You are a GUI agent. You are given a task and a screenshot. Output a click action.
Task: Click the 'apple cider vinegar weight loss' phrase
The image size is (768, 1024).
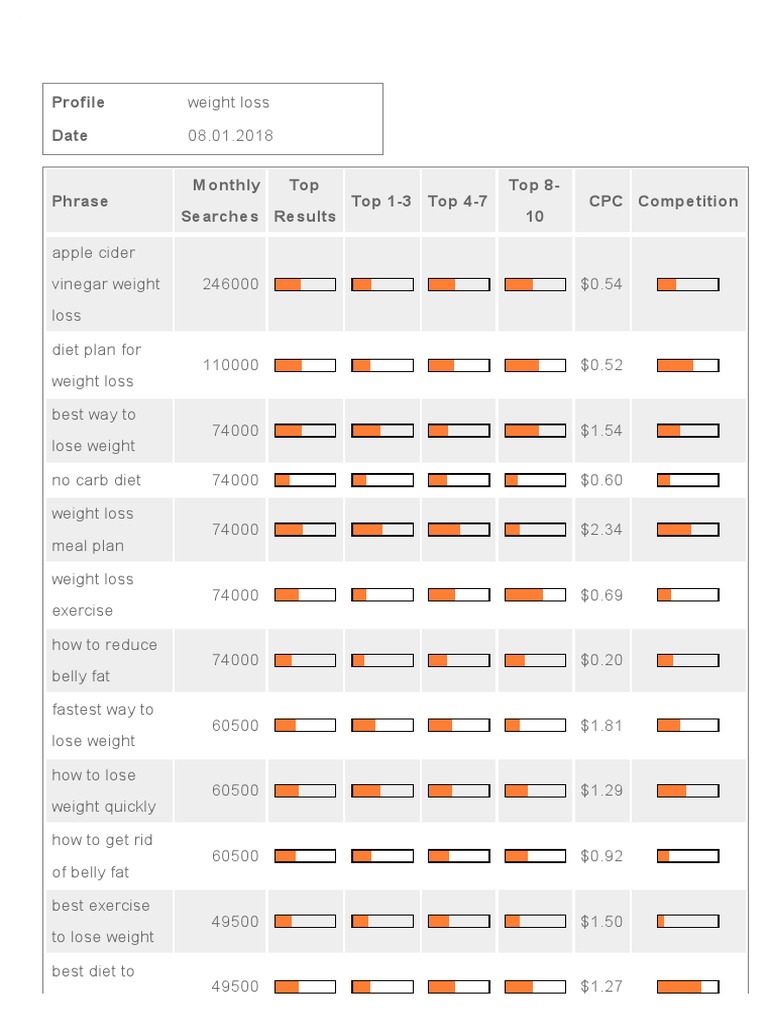point(105,284)
